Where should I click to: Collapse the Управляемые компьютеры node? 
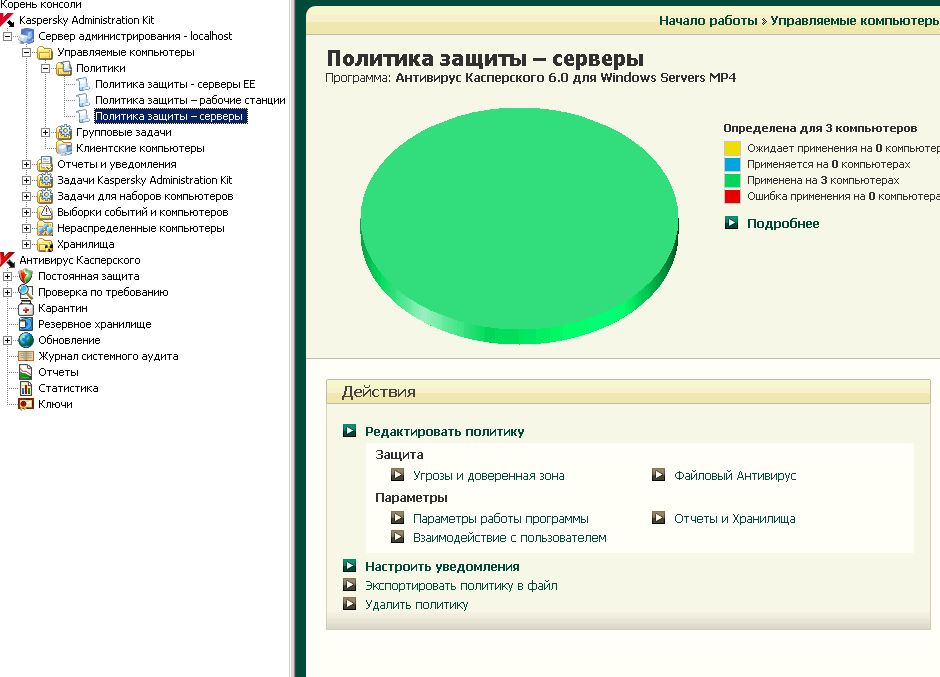pos(26,53)
